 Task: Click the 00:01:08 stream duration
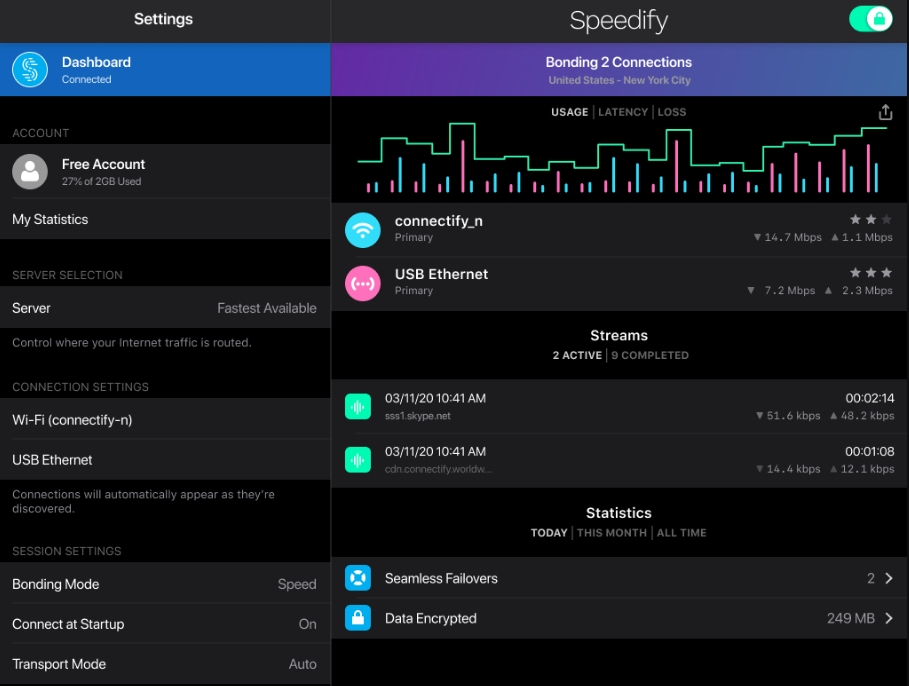tap(870, 451)
